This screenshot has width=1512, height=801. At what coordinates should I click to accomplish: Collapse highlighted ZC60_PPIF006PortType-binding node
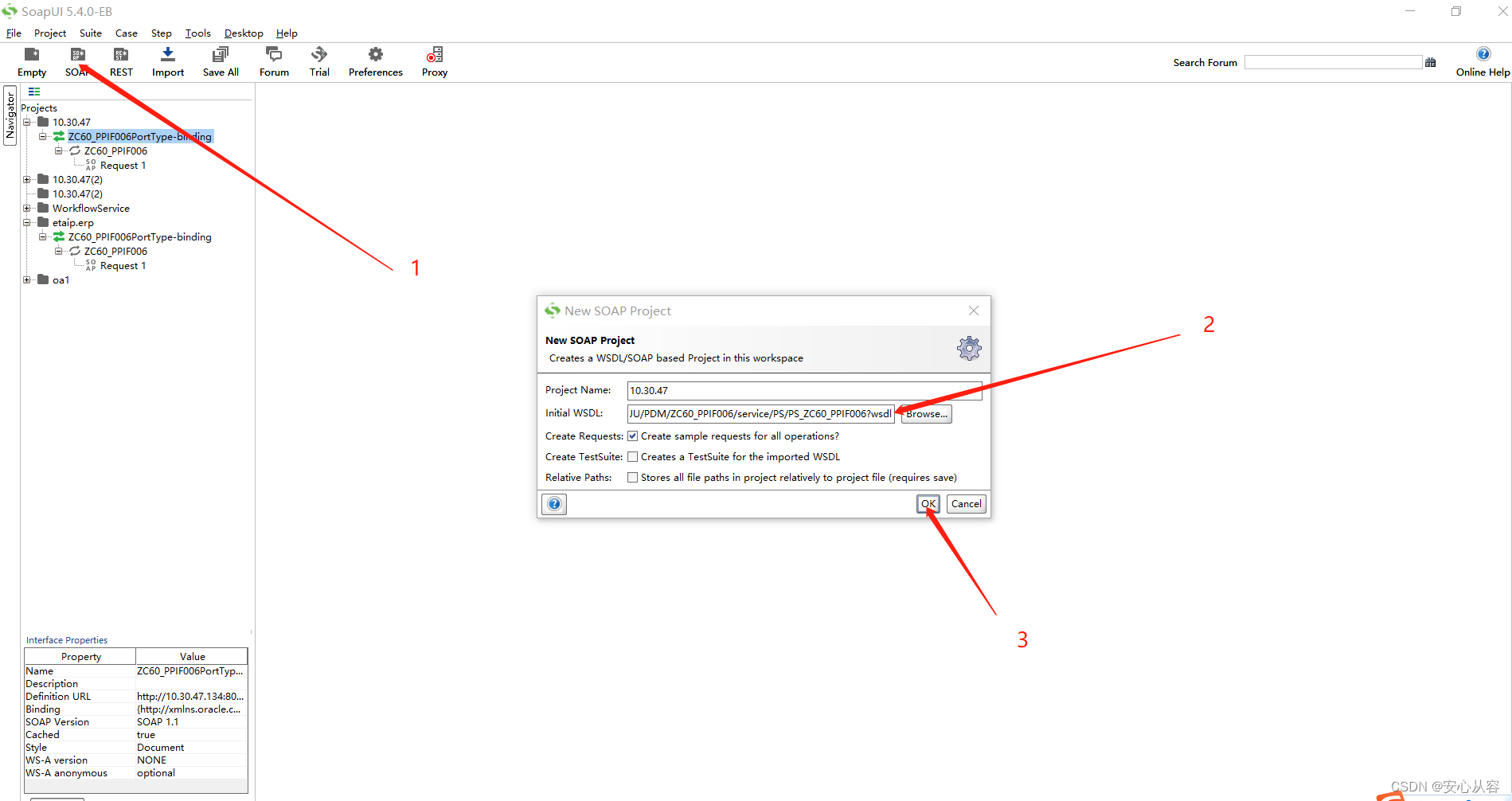pos(43,137)
